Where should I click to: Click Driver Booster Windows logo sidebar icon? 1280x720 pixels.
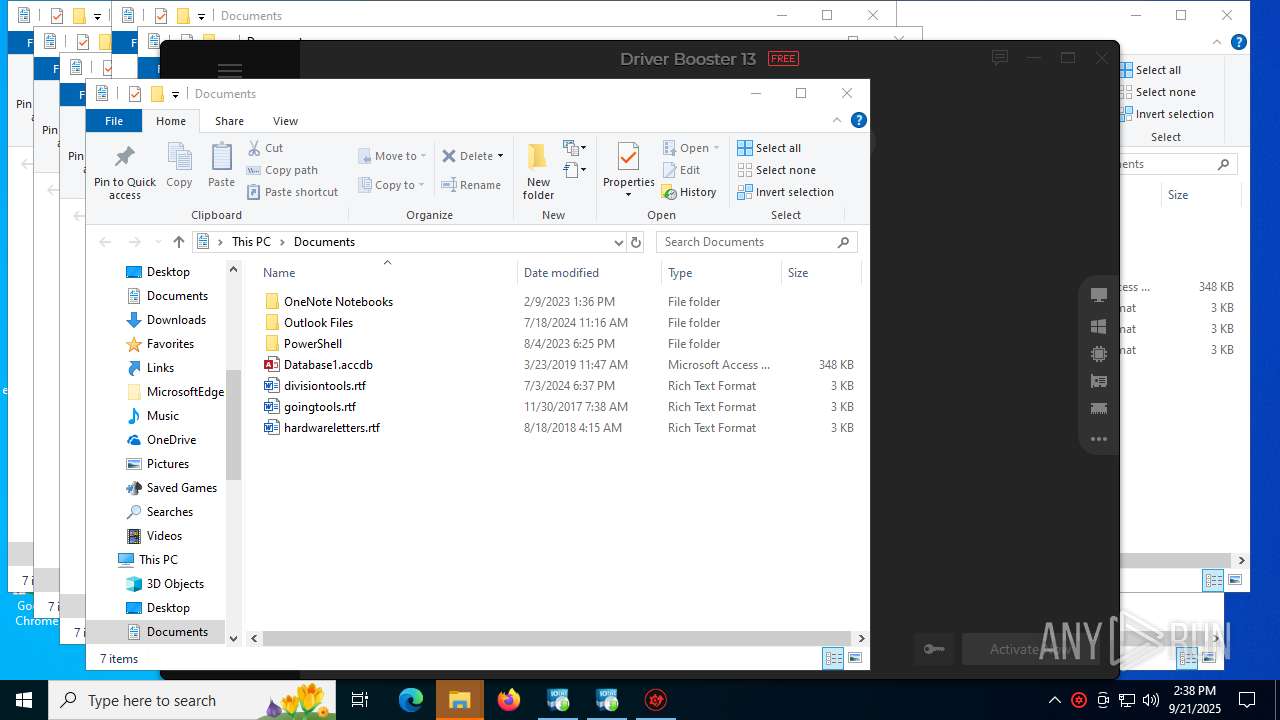[x=1098, y=326]
